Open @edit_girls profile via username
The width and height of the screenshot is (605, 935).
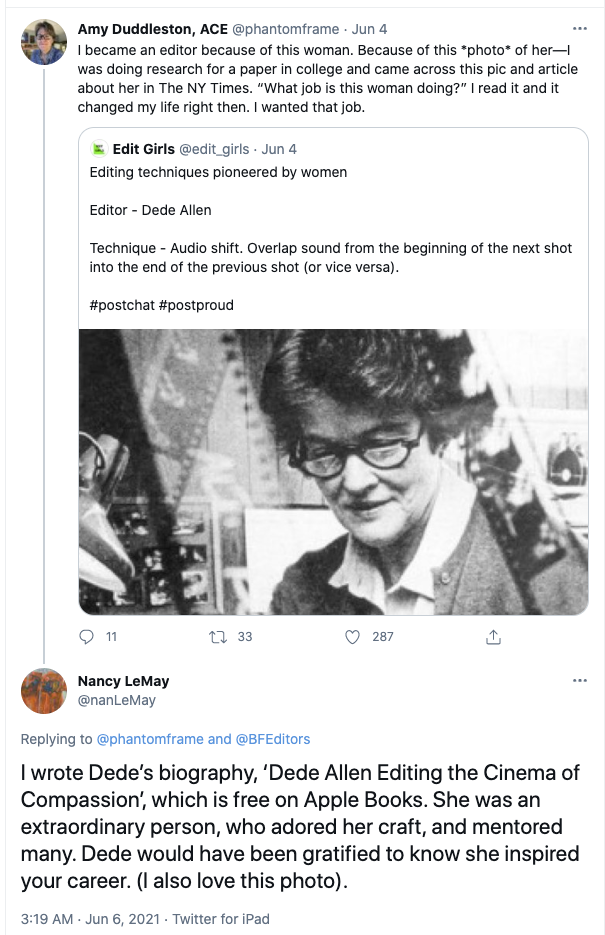212,148
